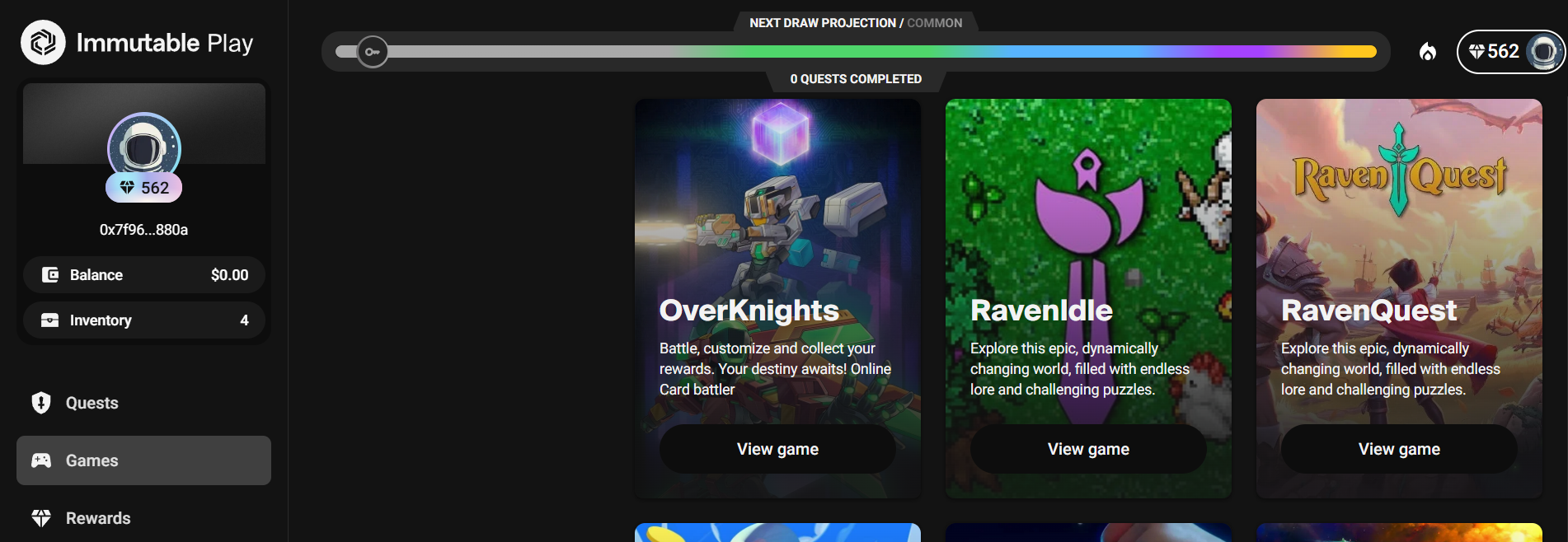Click the Games controller icon
Image resolution: width=1568 pixels, height=542 pixels.
click(41, 460)
